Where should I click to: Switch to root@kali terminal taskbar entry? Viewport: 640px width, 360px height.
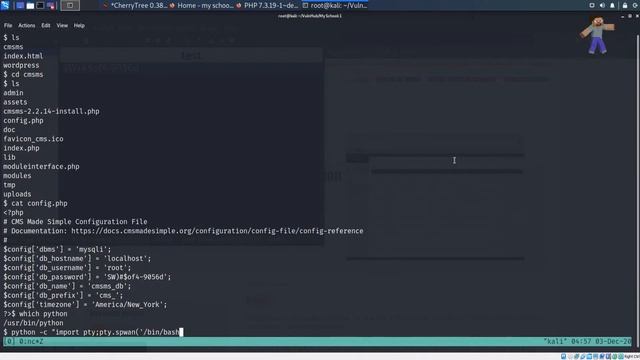[335, 6]
